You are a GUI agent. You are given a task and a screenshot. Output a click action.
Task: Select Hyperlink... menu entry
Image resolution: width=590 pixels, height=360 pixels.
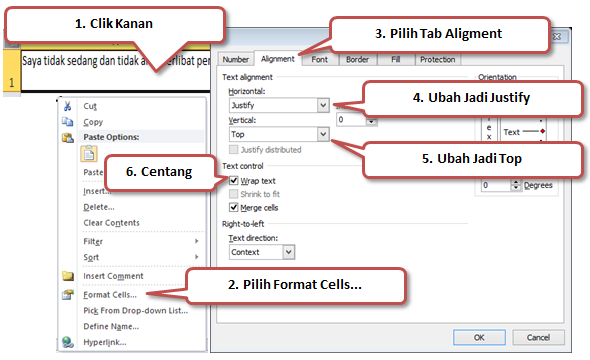105,342
